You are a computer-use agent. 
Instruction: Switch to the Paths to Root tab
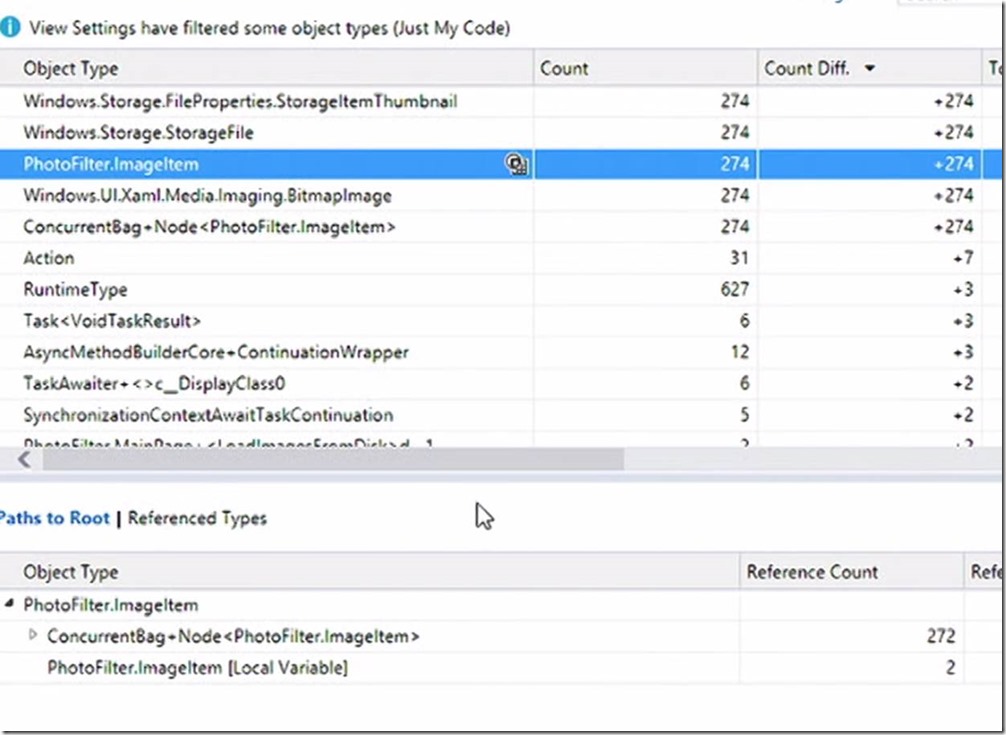click(x=54, y=518)
